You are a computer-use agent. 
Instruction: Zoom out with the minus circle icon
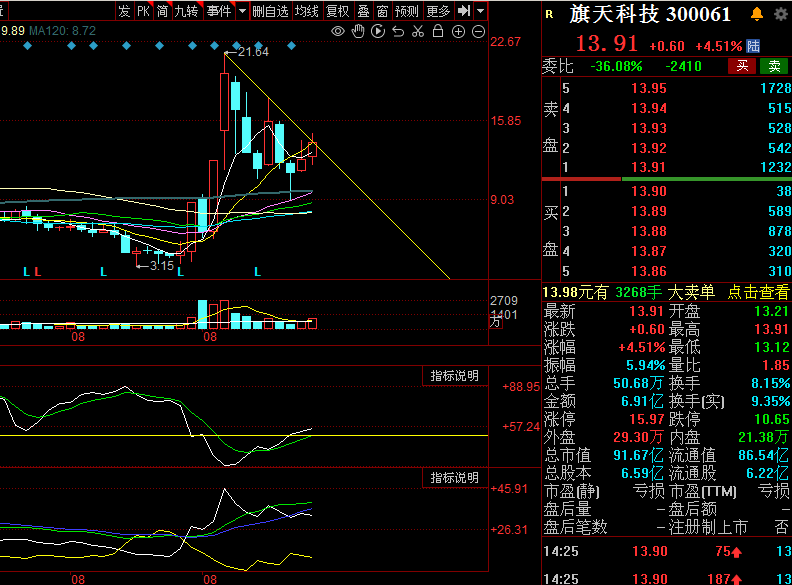pyautogui.click(x=478, y=32)
